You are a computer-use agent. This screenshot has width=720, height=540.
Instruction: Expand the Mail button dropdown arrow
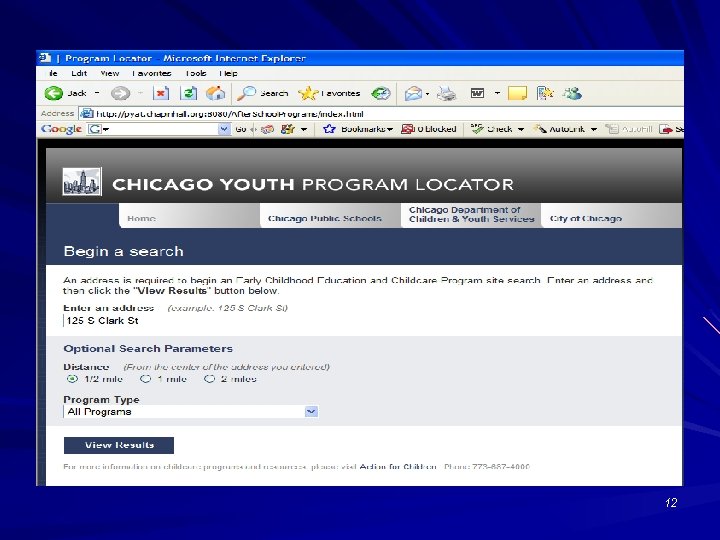pyautogui.click(x=428, y=94)
